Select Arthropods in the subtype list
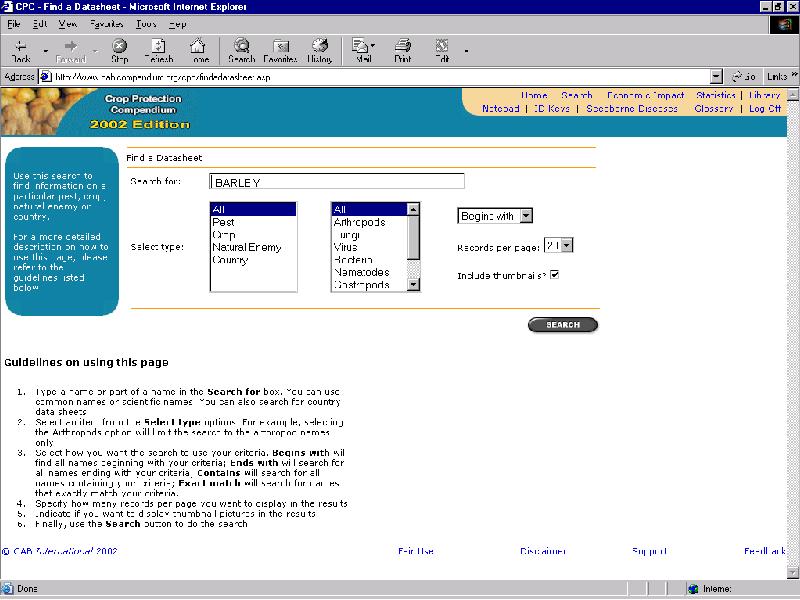This screenshot has height=600, width=800. click(x=369, y=222)
